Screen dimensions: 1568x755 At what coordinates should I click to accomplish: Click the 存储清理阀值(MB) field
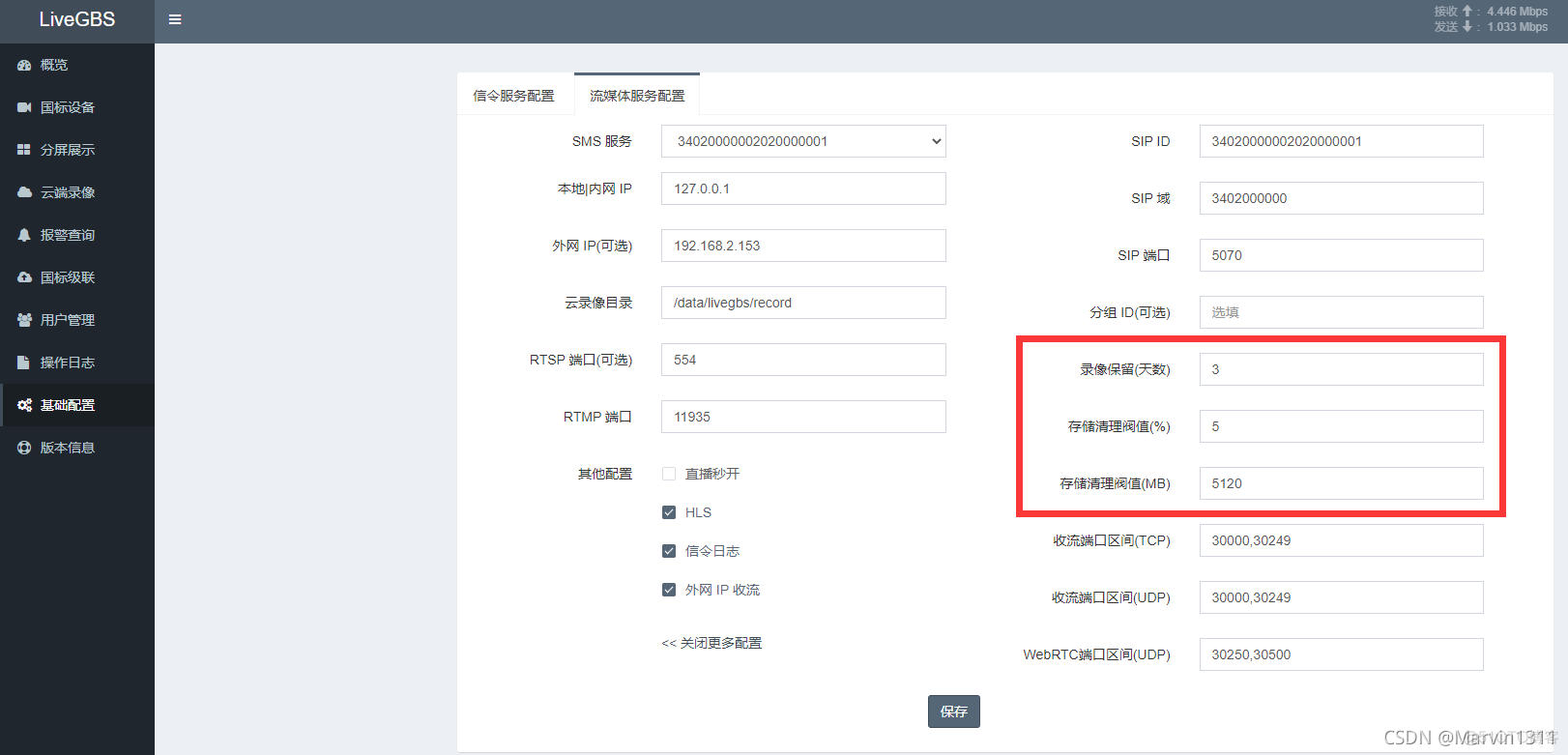coord(1342,483)
